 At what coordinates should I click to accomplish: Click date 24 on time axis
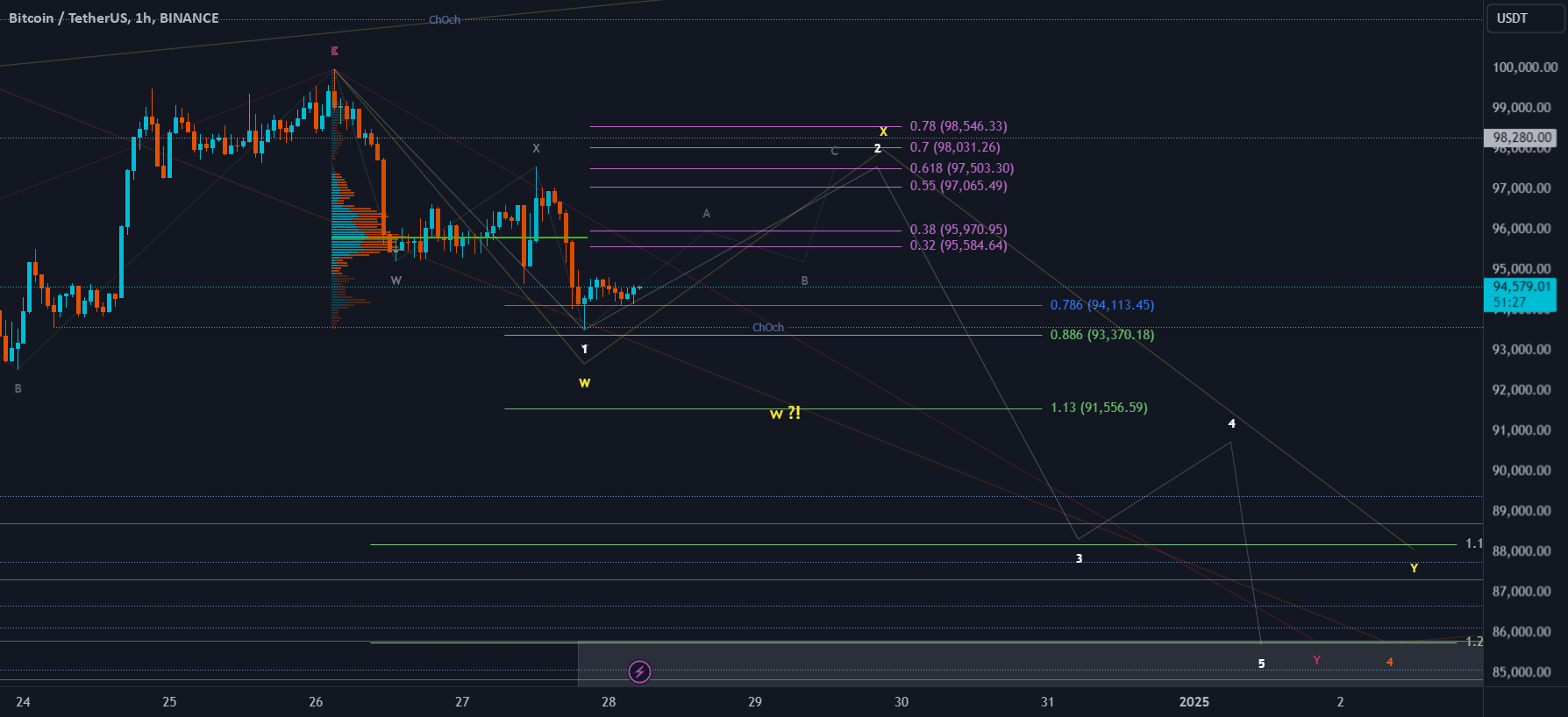pyautogui.click(x=23, y=701)
